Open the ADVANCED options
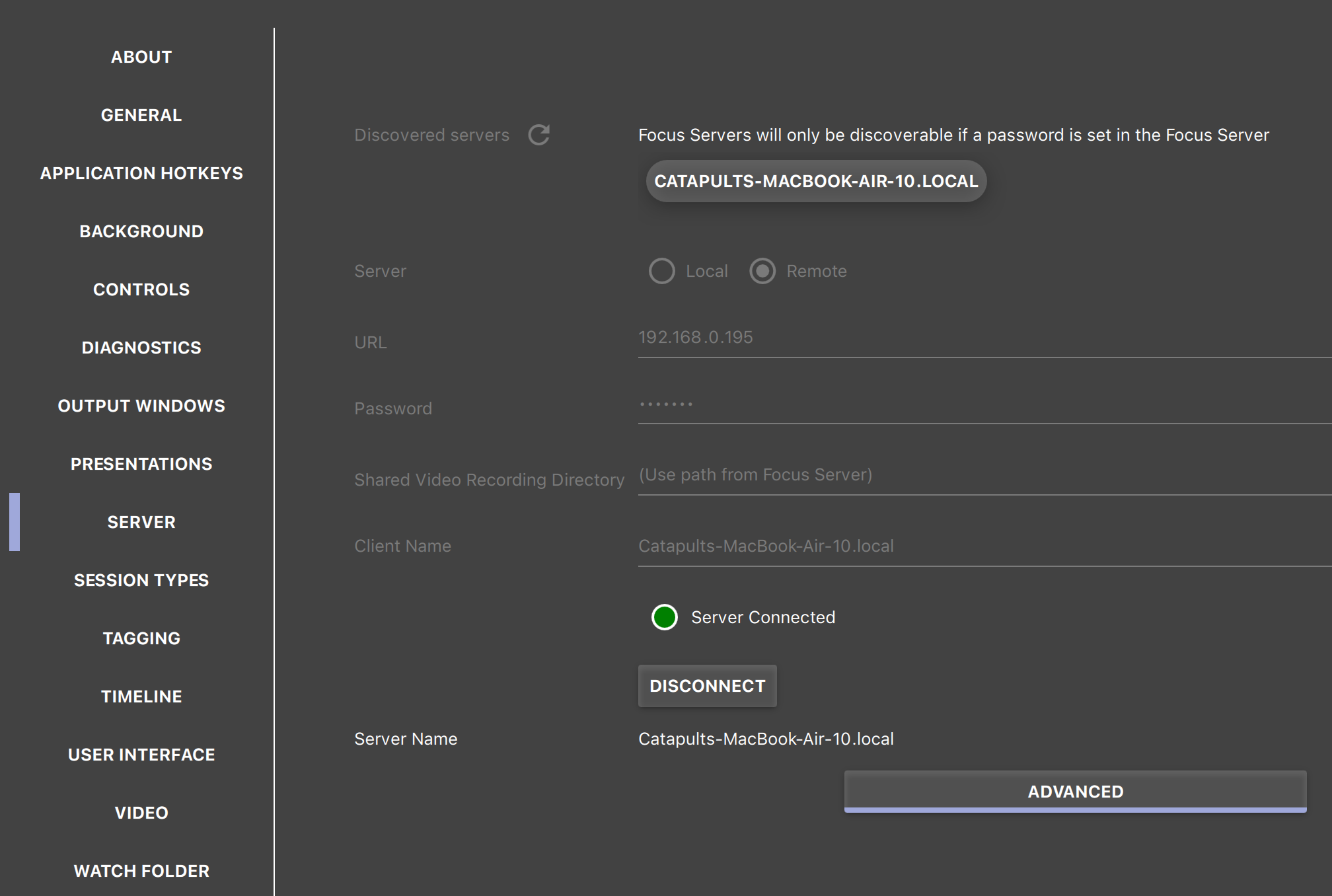This screenshot has width=1332, height=896. click(x=1074, y=791)
